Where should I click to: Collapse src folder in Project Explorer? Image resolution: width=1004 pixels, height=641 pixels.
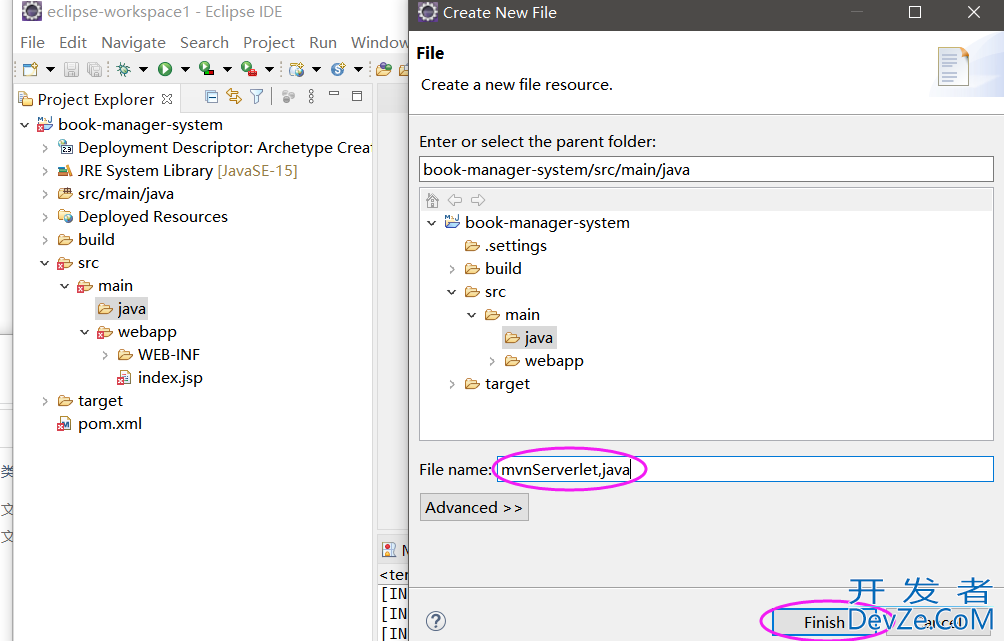pos(45,263)
